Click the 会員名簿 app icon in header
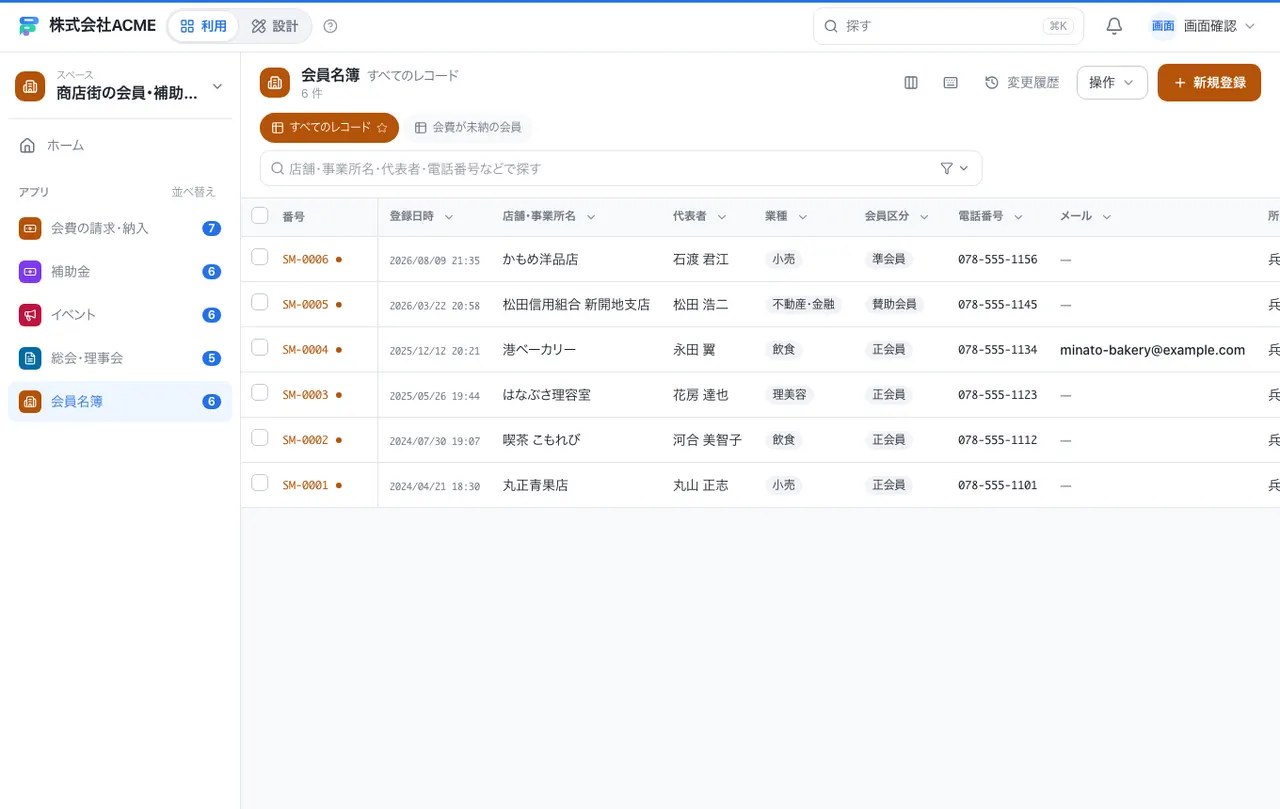The width and height of the screenshot is (1280, 809). [x=275, y=83]
